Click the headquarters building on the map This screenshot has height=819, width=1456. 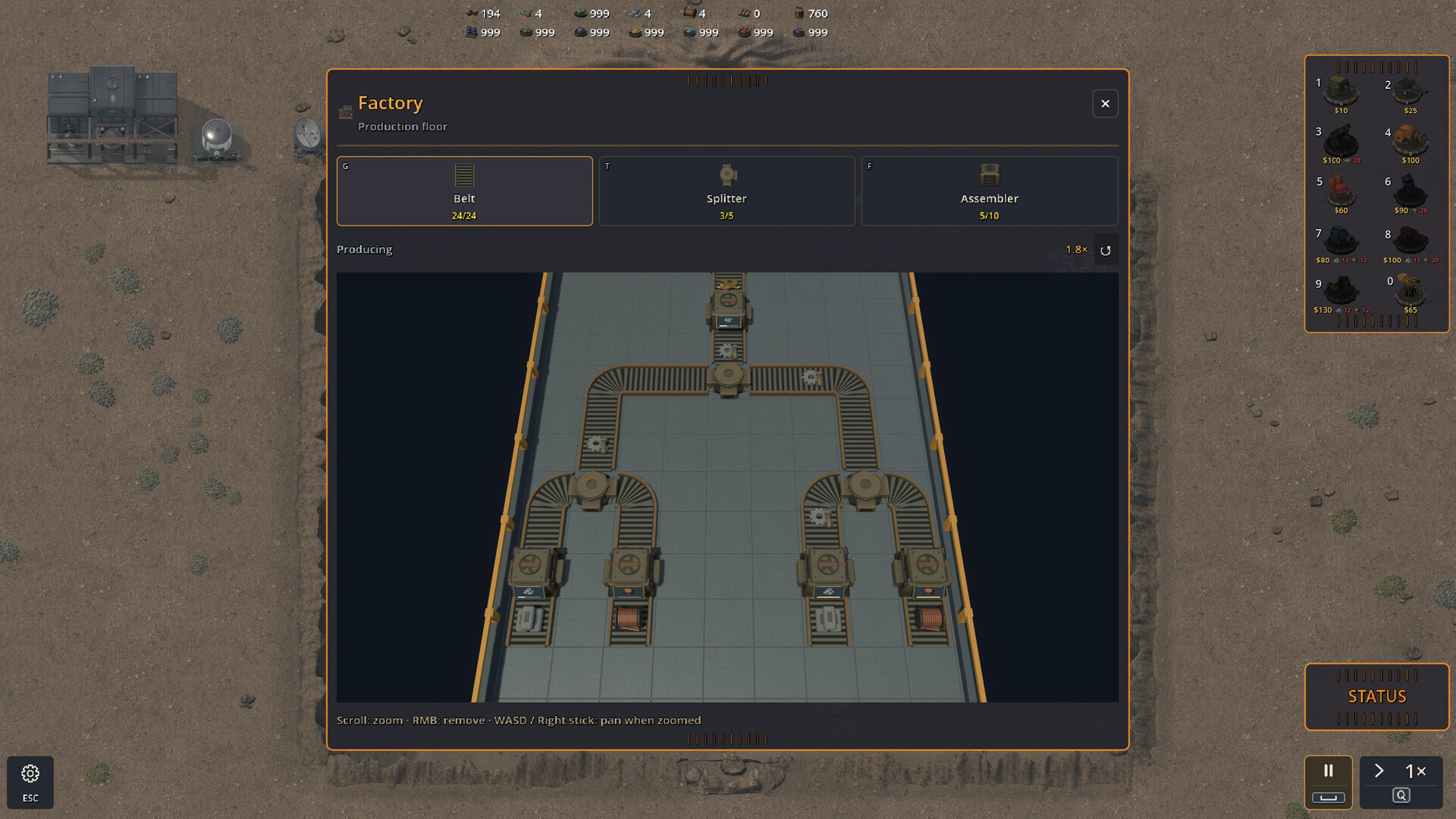pos(113,115)
